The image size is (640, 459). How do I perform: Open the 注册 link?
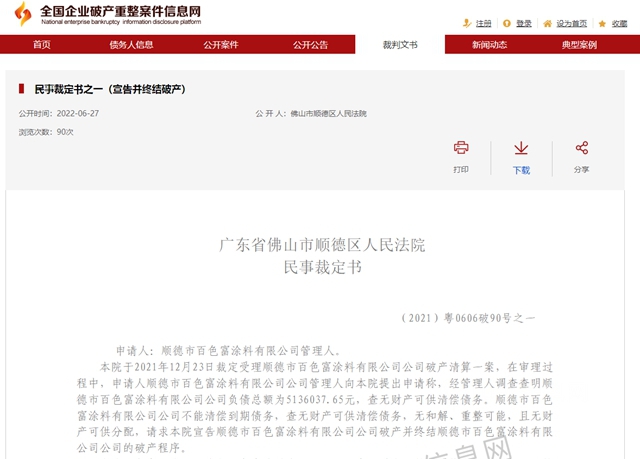(483, 24)
